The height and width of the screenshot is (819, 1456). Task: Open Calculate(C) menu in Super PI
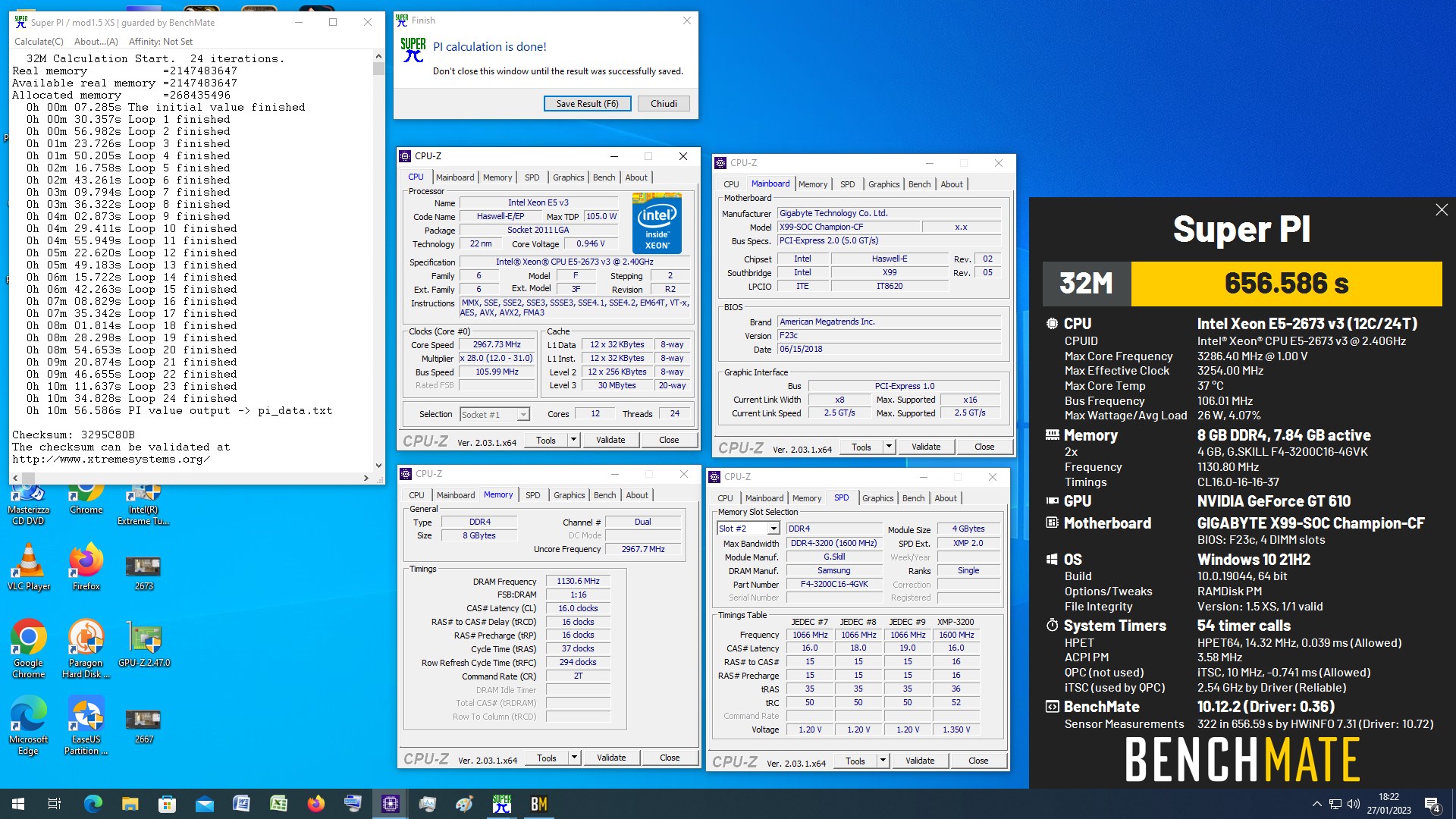[x=39, y=42]
